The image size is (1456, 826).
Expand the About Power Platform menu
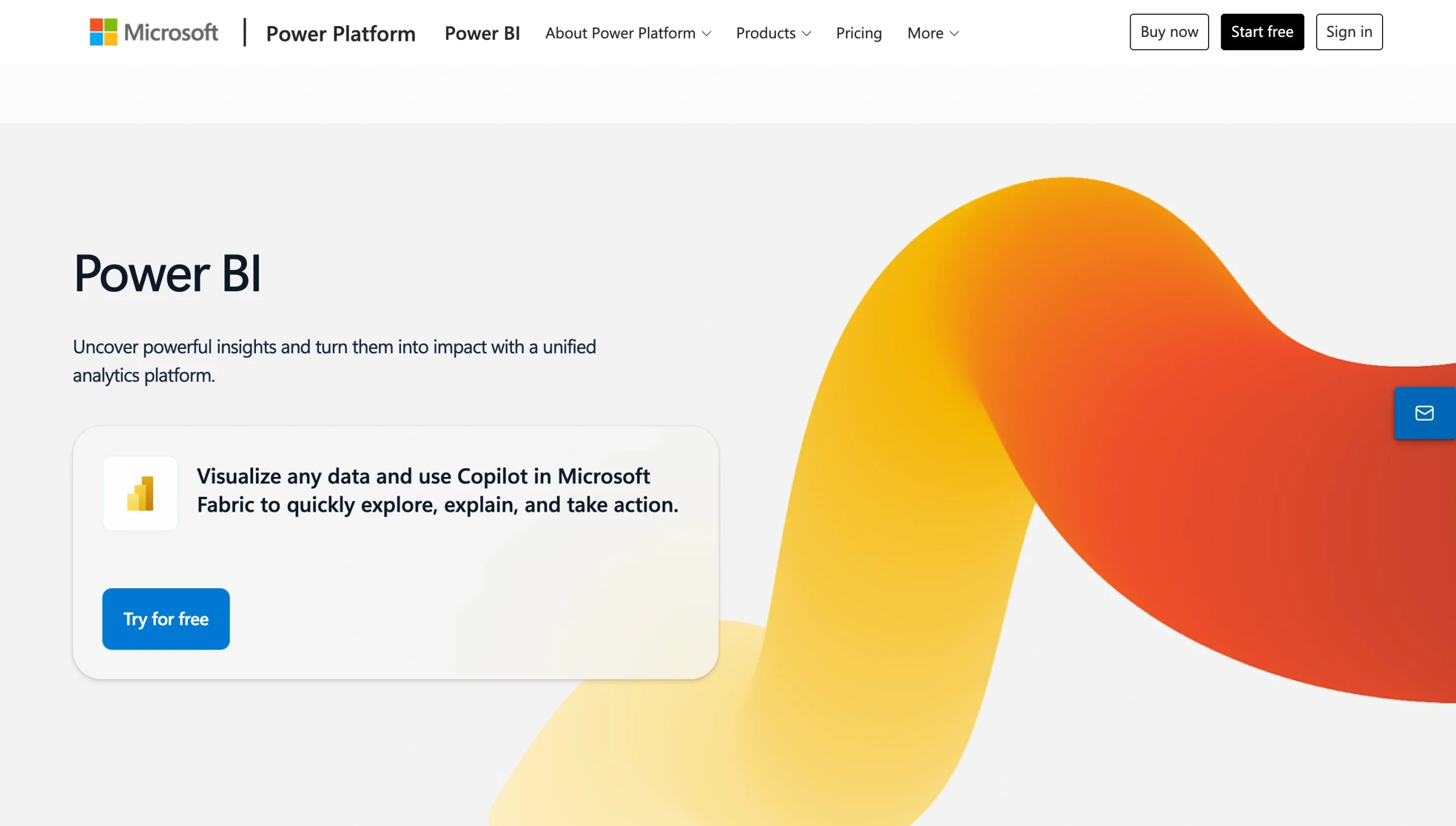click(x=628, y=33)
